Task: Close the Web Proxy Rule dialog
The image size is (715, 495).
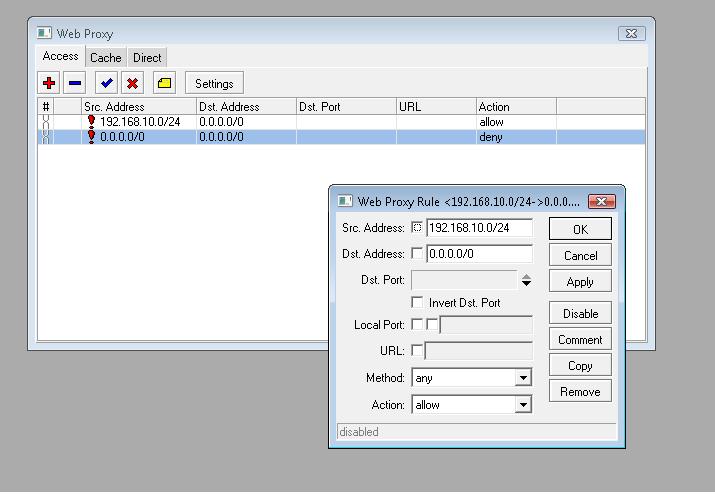Action: [601, 201]
